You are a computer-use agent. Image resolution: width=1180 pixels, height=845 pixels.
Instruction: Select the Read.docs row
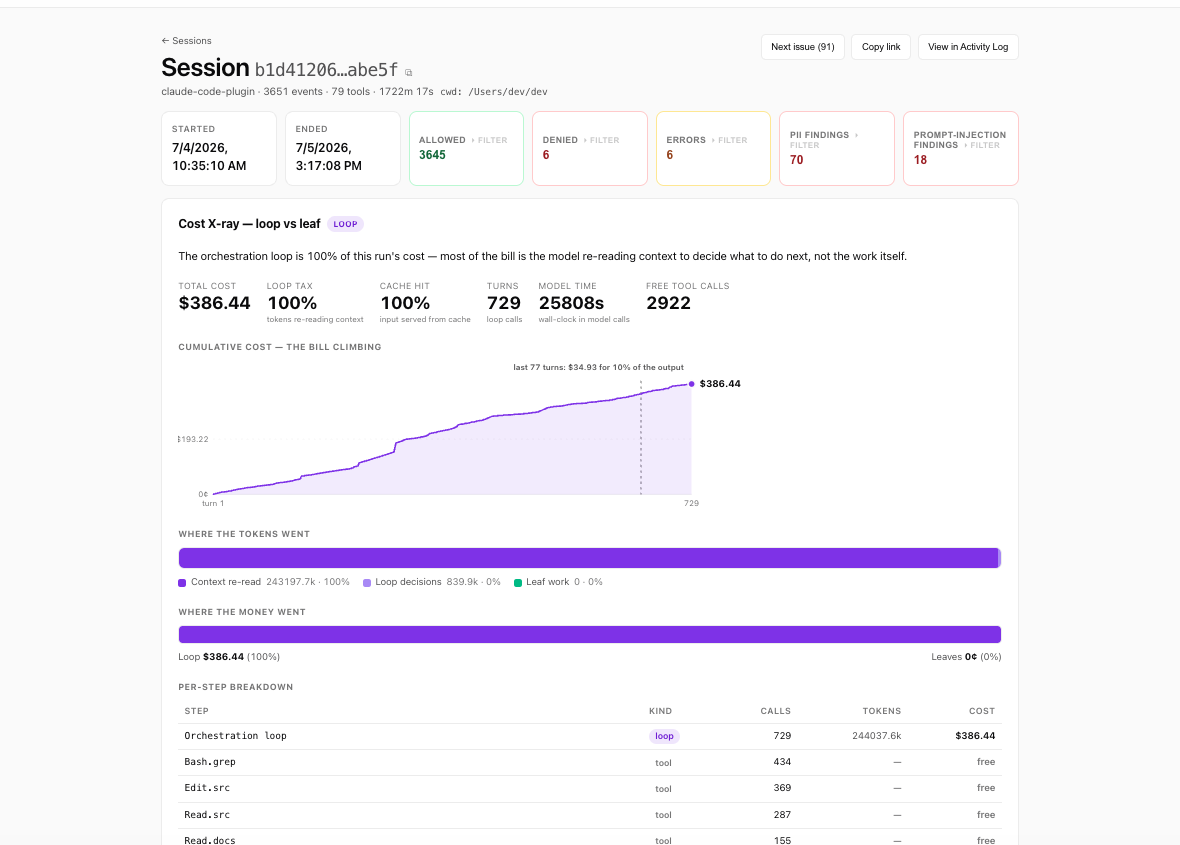pos(589,839)
